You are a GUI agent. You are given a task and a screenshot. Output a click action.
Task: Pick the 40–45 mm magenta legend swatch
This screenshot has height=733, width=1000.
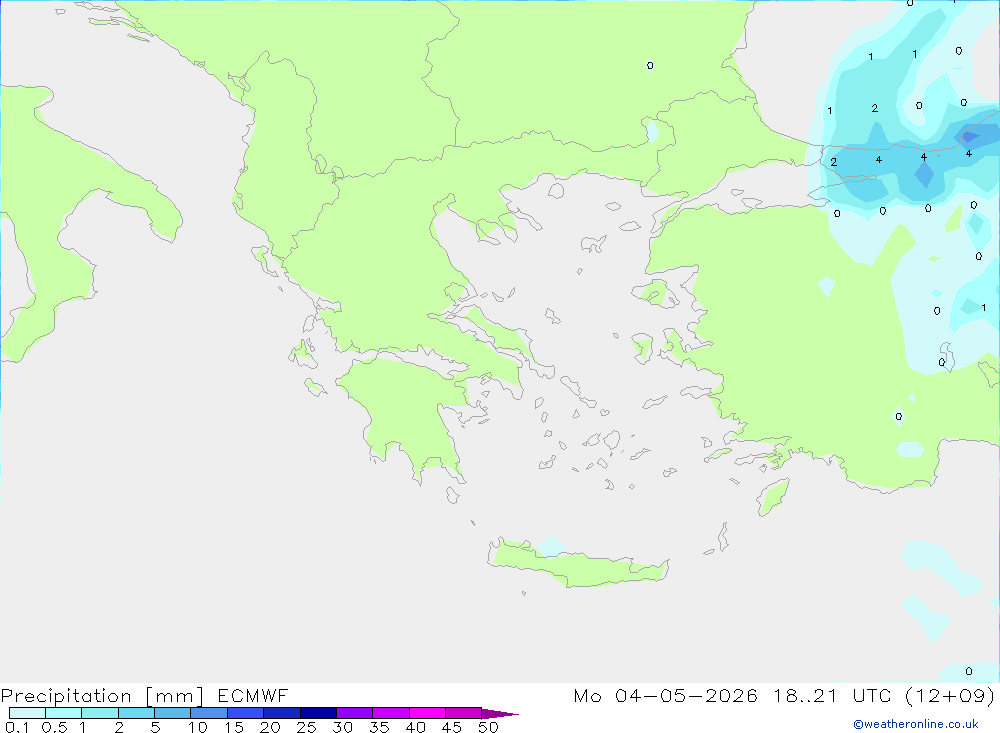point(427,713)
